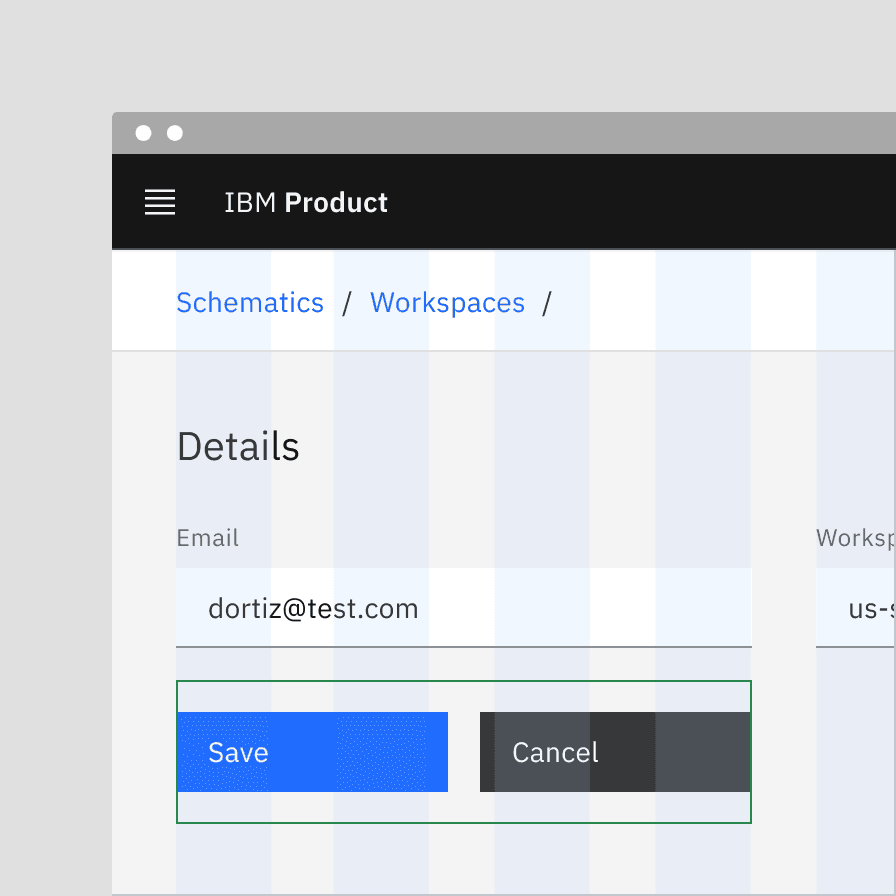896x896 pixels.
Task: Navigate to the Workspaces breadcrumb link
Action: [x=447, y=303]
